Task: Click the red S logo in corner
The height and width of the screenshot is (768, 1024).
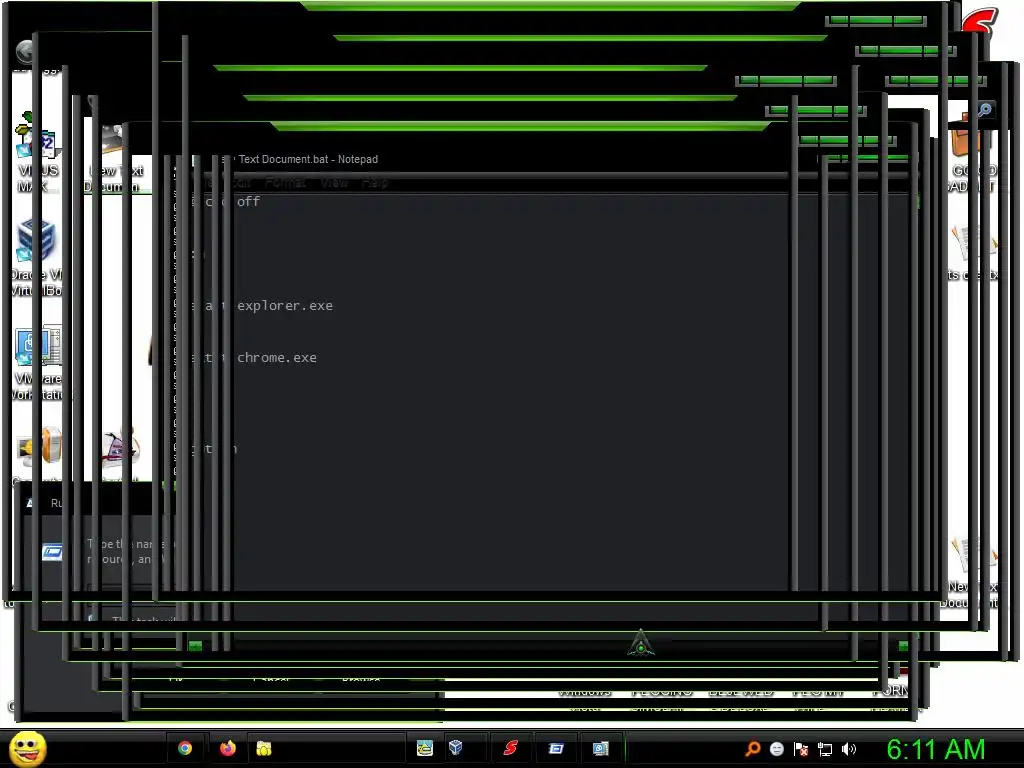Action: pos(980,23)
